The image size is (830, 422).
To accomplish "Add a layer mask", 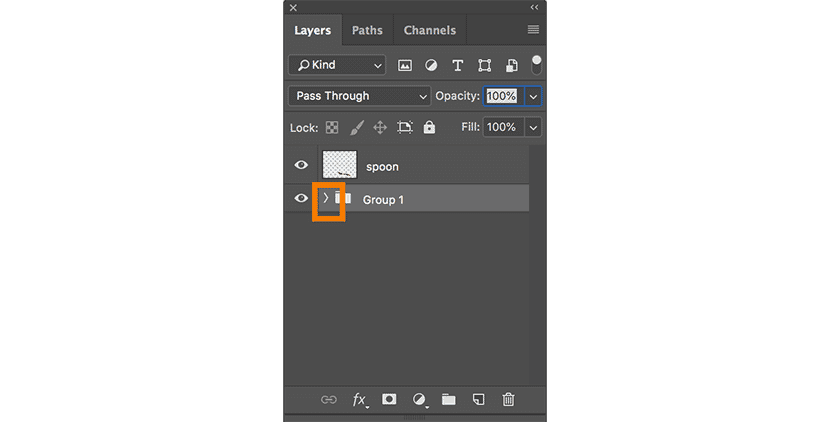I will pyautogui.click(x=389, y=399).
